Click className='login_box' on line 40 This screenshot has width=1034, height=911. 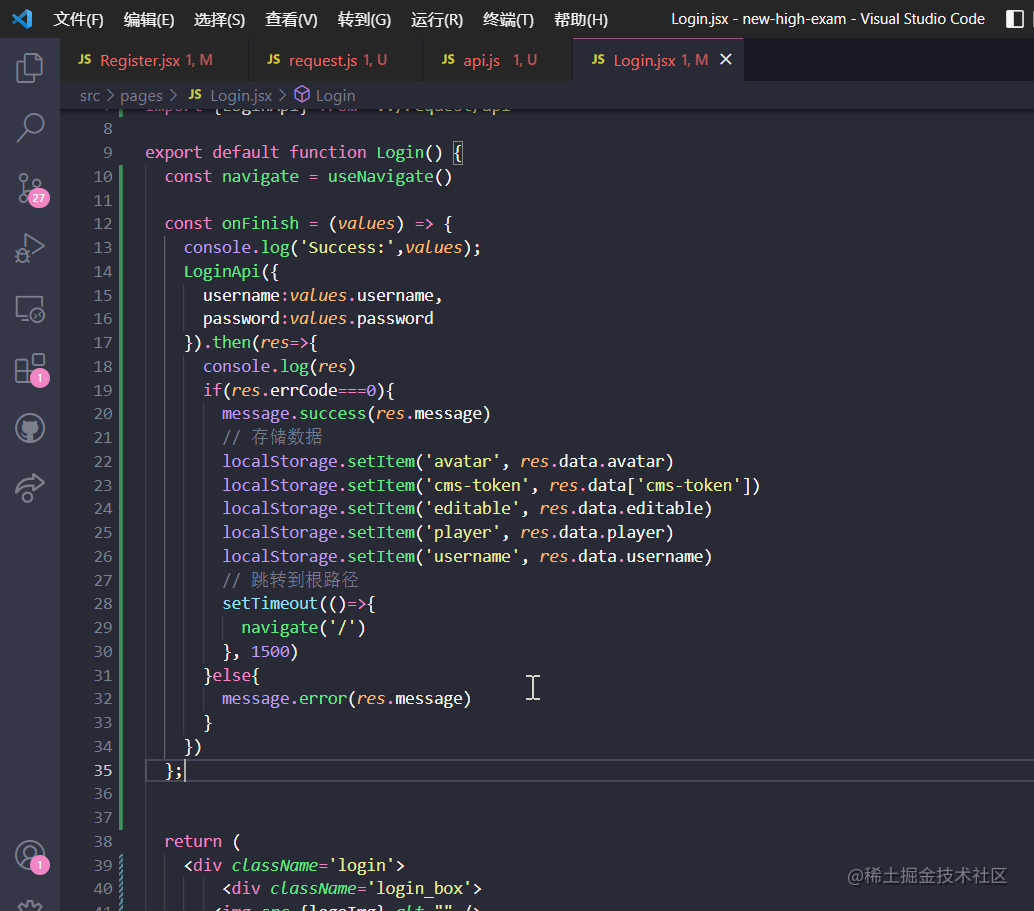point(372,889)
